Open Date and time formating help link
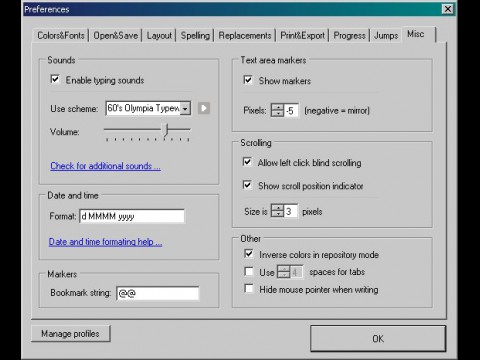480x360 pixels. [x=105, y=242]
